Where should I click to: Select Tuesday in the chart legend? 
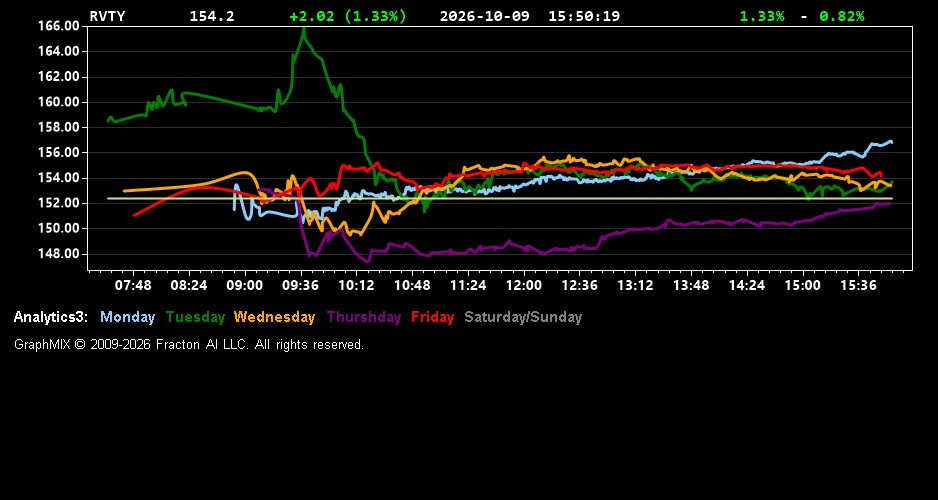coord(196,318)
